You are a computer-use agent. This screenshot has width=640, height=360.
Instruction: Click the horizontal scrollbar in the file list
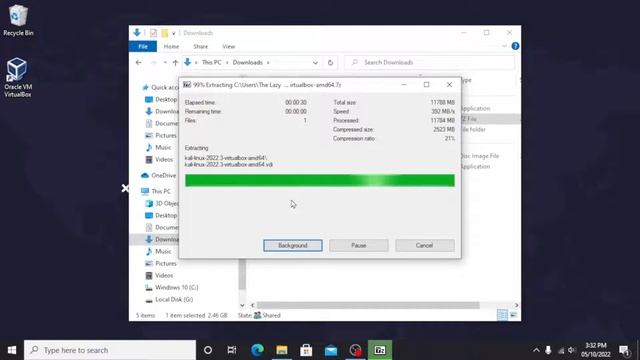[x=368, y=305]
